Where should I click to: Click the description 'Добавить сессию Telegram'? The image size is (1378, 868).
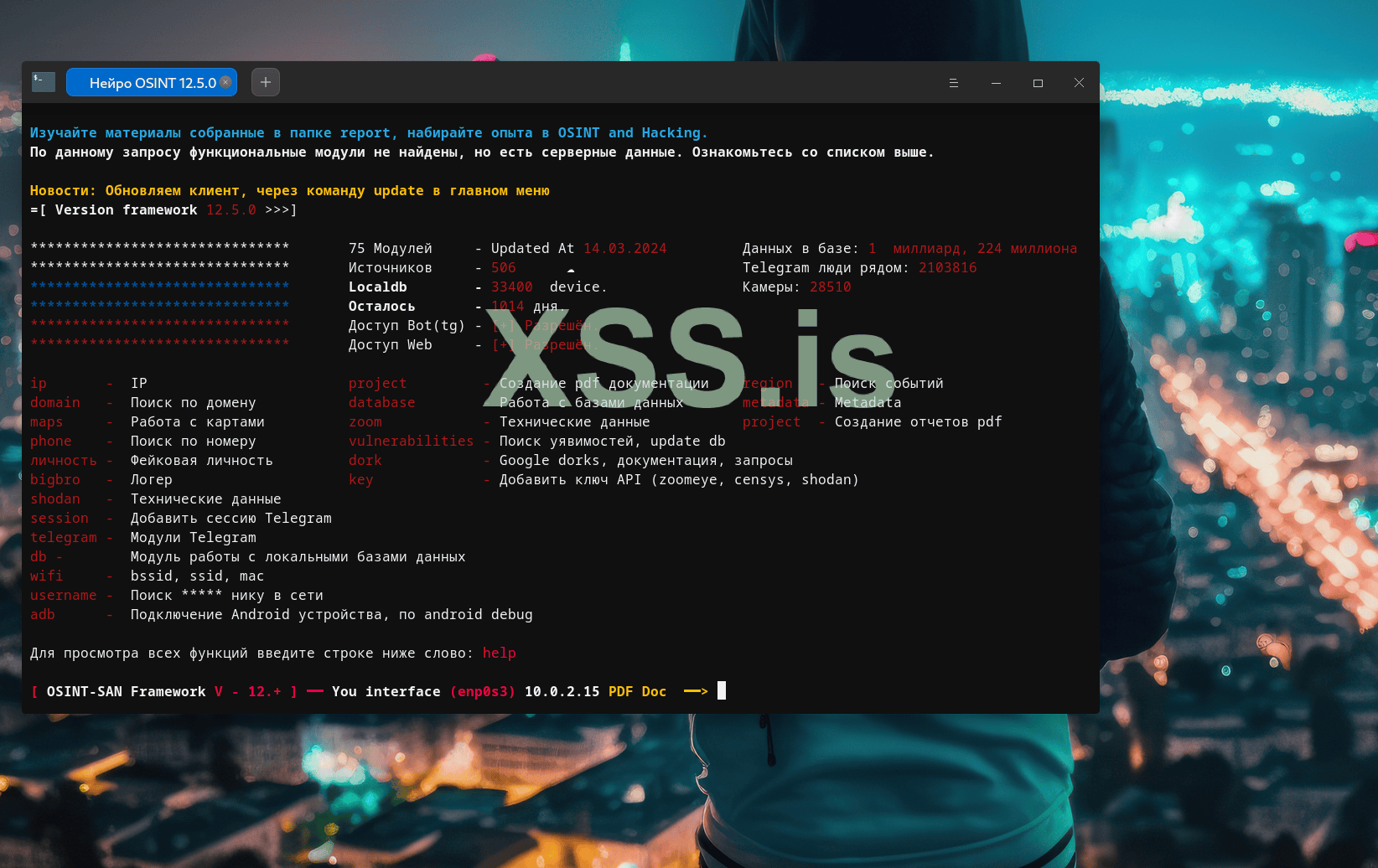click(231, 518)
